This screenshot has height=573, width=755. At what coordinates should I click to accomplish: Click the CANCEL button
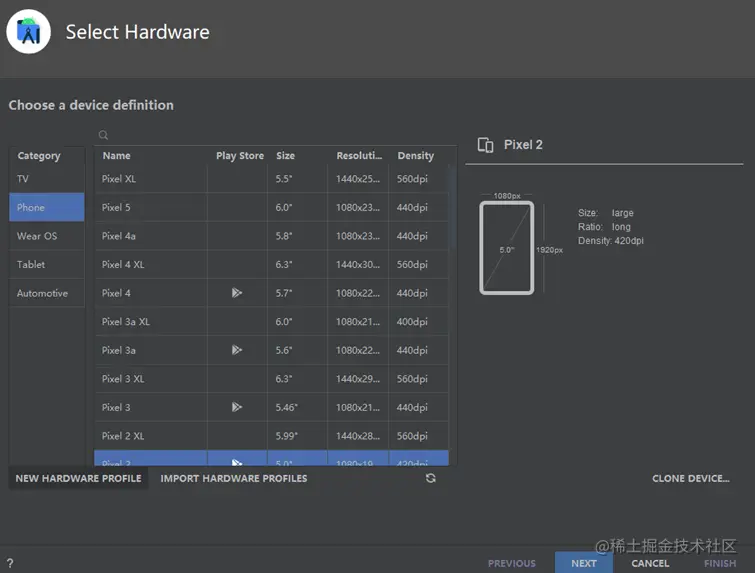pyautogui.click(x=650, y=563)
